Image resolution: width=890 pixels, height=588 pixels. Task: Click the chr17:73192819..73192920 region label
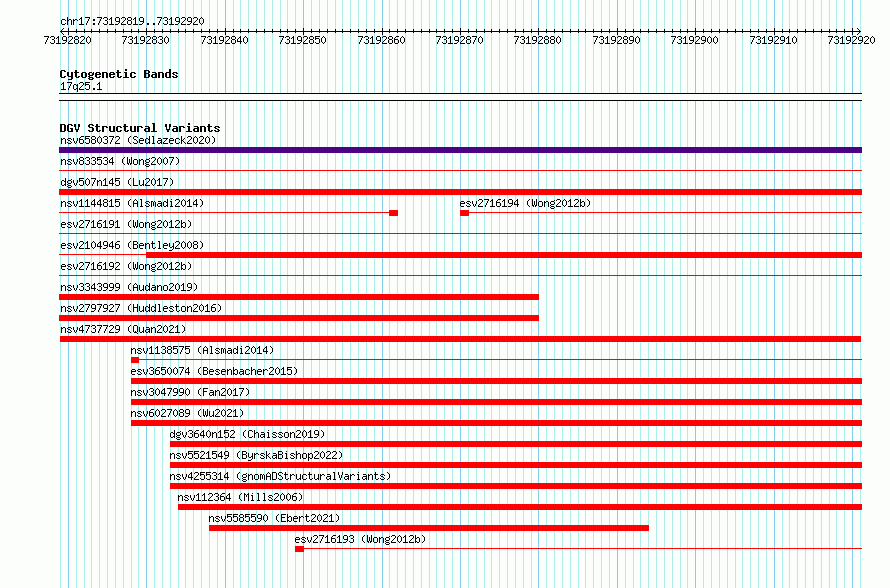point(132,21)
